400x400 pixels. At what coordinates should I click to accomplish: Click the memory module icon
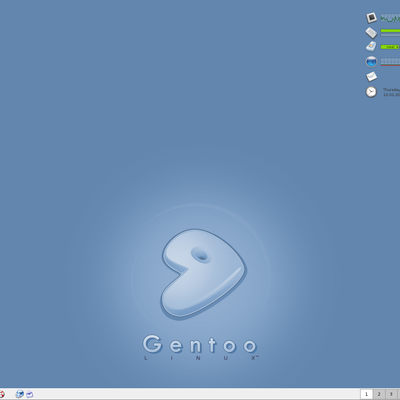(x=371, y=32)
